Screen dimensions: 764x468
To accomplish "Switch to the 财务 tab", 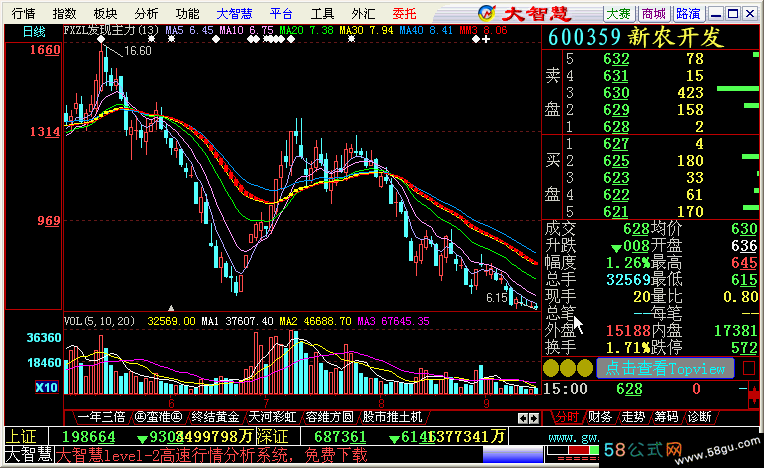I will 600,417.
